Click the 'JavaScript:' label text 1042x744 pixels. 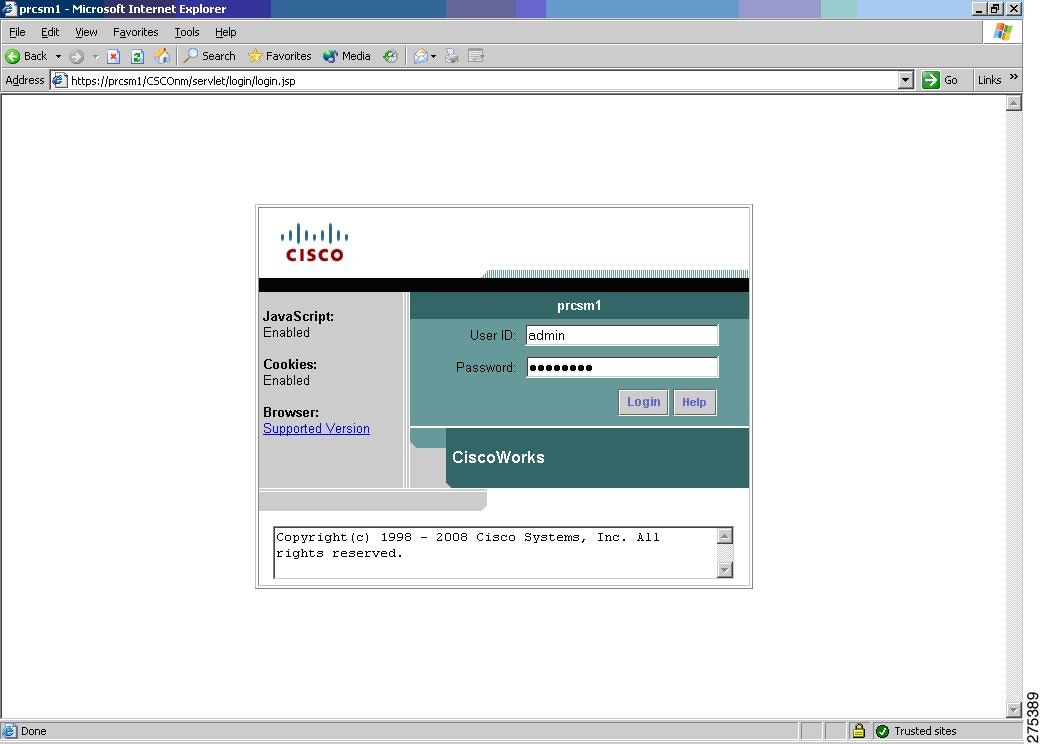(x=298, y=317)
